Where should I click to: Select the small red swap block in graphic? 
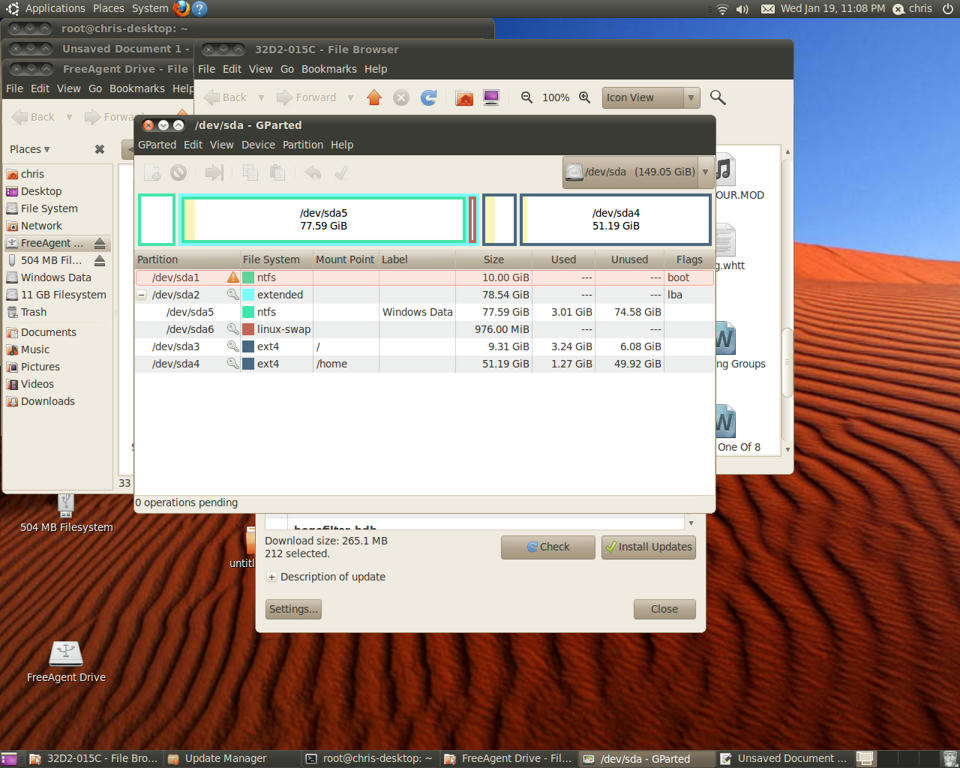pos(472,219)
